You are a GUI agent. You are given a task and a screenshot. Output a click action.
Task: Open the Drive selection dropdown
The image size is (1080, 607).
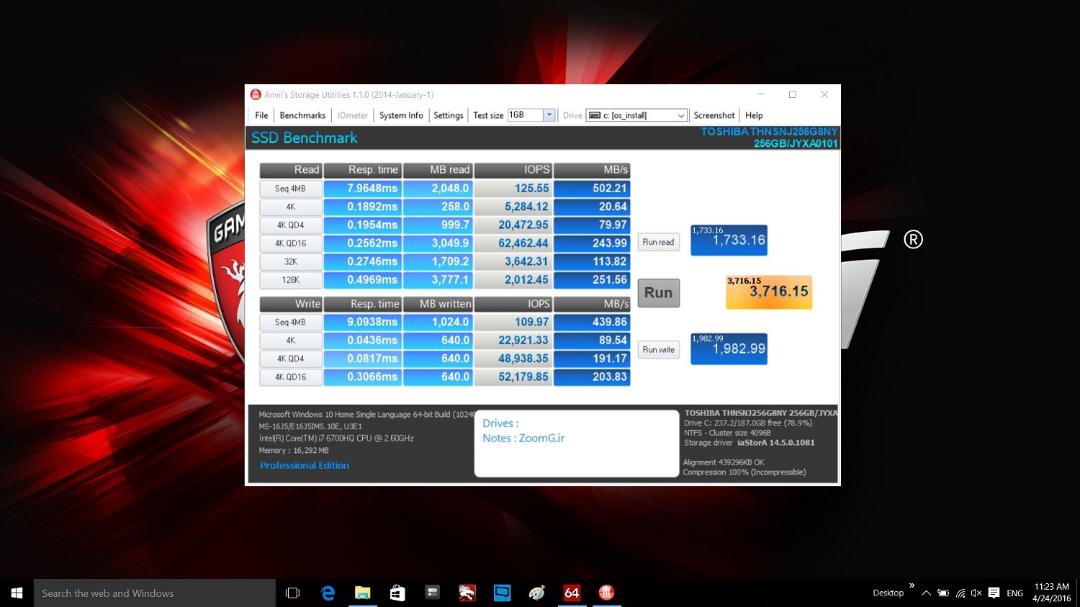tap(636, 115)
